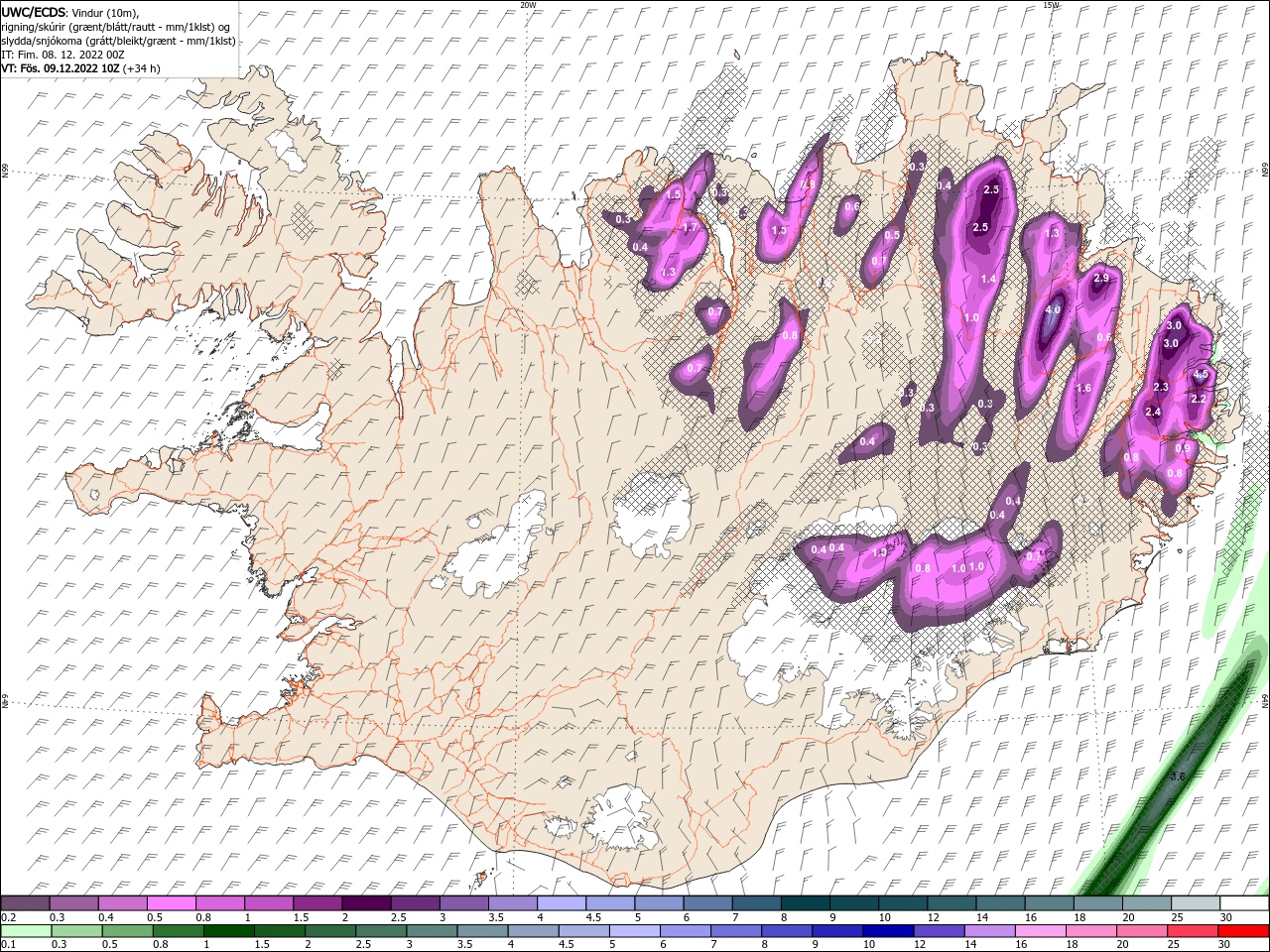
Task: Click the 'rigning/skúrir' legend description line
Action: click(x=115, y=27)
